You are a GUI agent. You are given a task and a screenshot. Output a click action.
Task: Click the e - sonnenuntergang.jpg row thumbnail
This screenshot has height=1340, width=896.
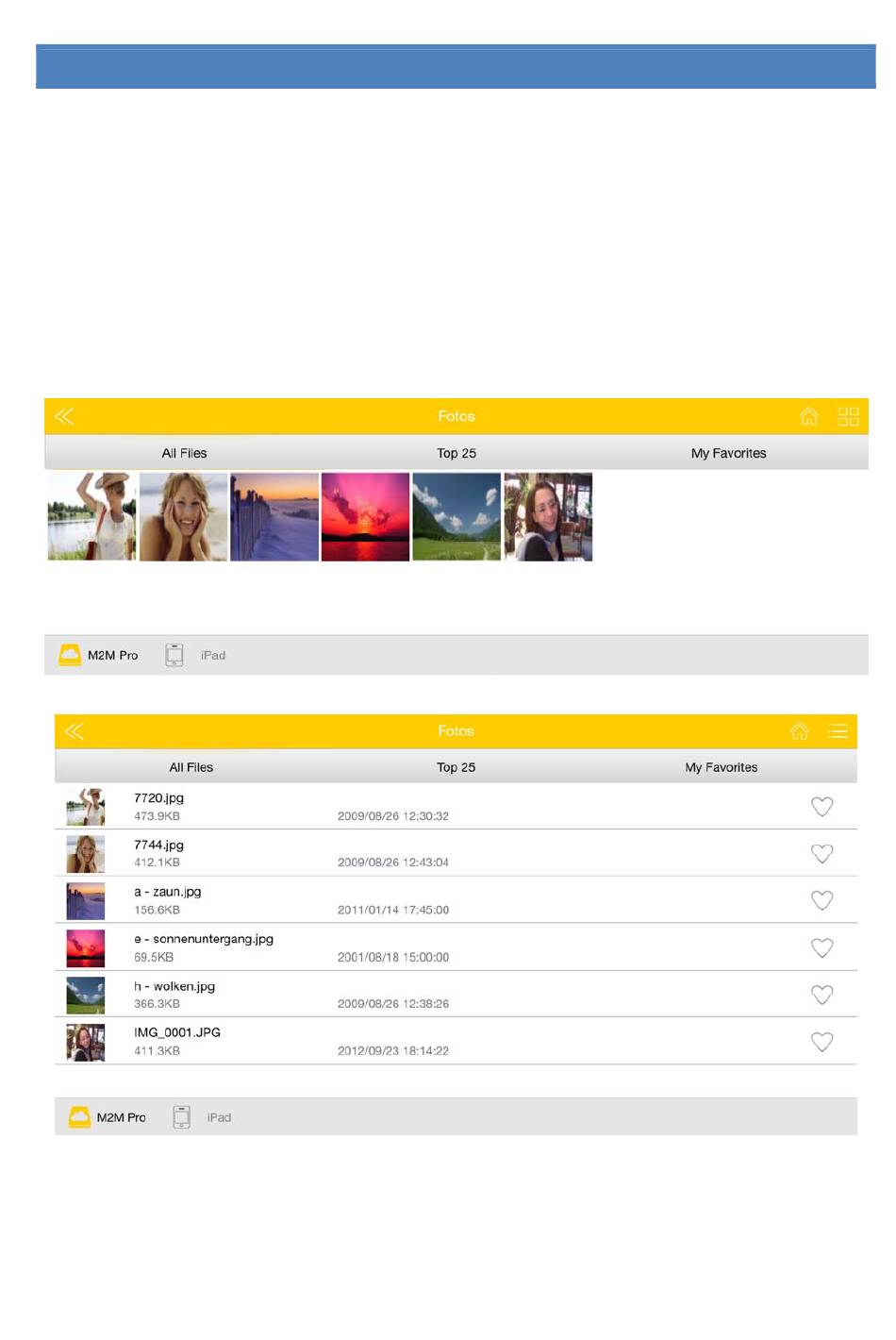tap(85, 948)
